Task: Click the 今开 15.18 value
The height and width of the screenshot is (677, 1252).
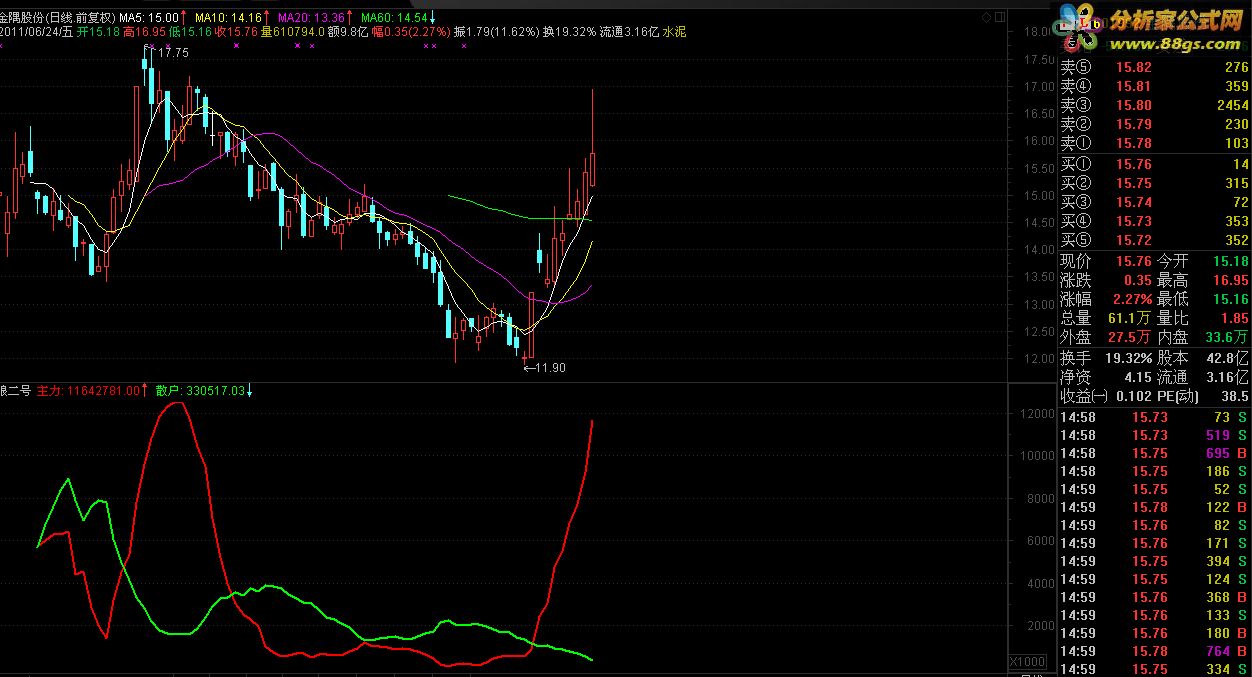Action: pyautogui.click(x=1231, y=261)
